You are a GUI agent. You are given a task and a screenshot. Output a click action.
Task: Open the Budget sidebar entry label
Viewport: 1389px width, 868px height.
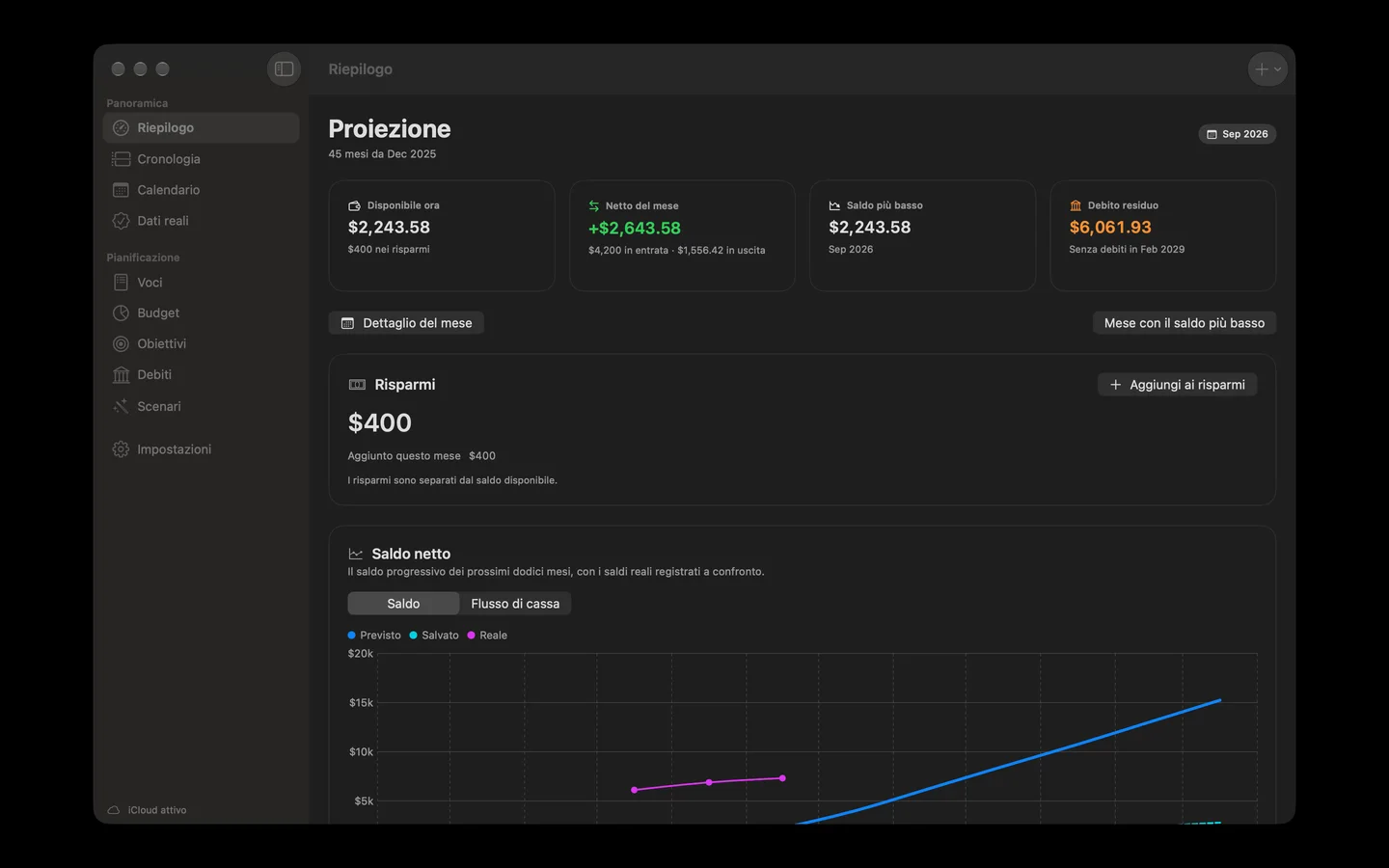158,313
